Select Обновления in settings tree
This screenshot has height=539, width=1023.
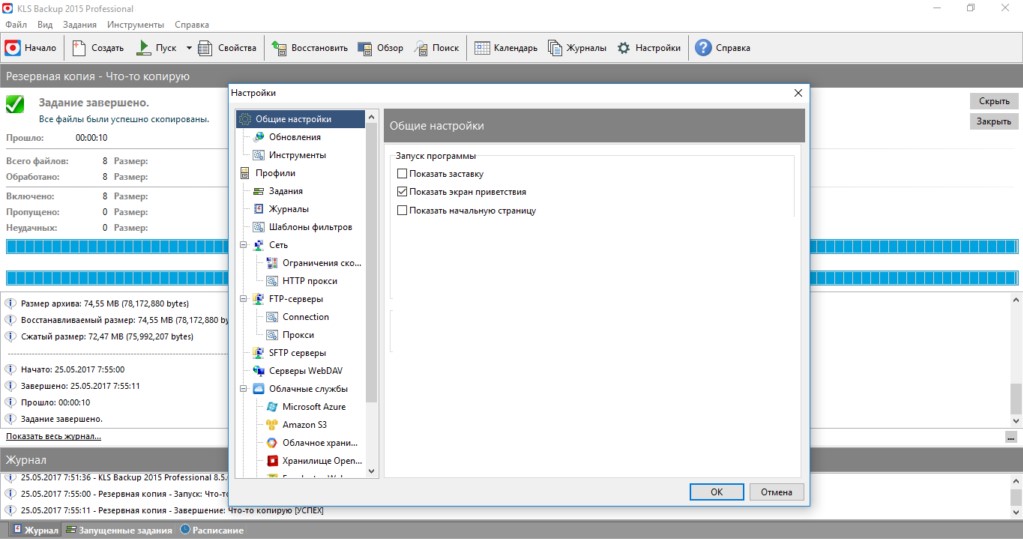[x=294, y=137]
